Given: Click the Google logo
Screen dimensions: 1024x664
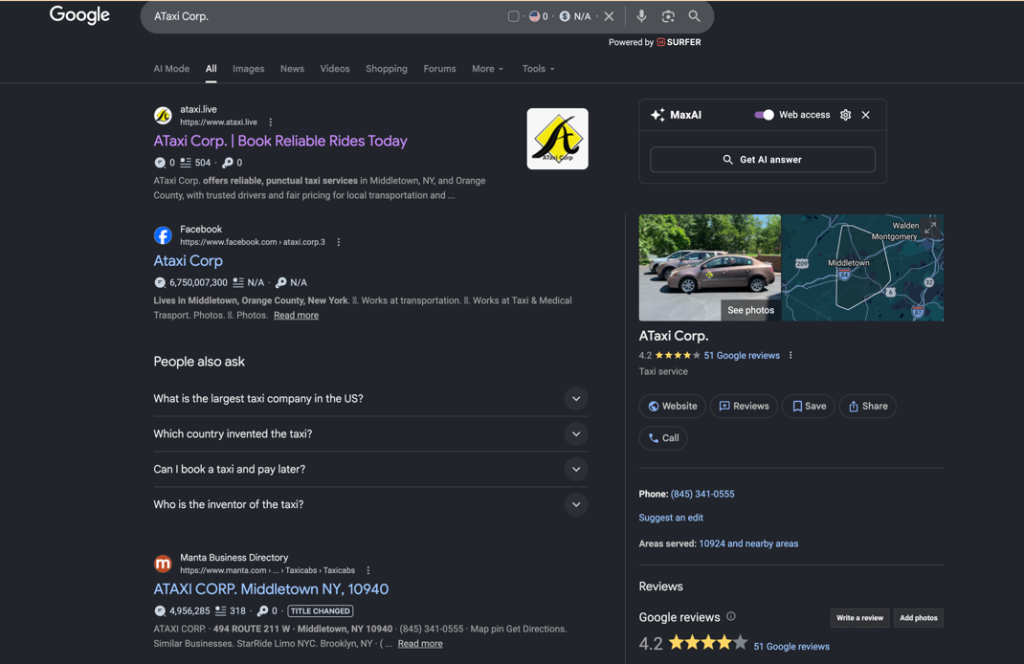Looking at the screenshot, I should [x=79, y=15].
